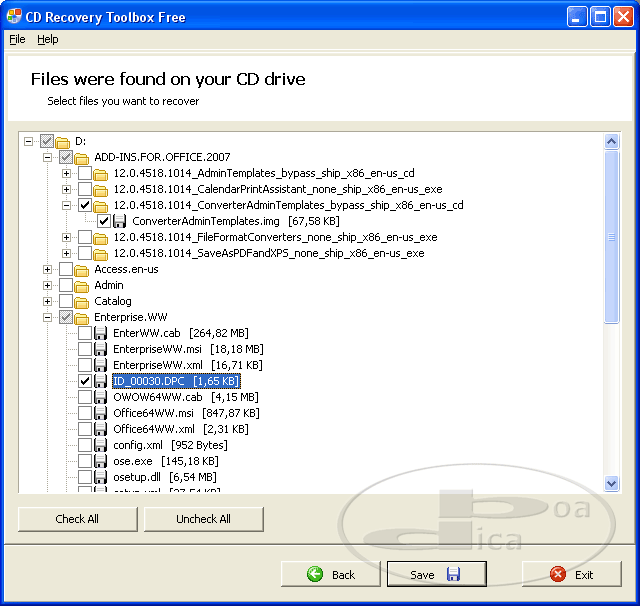Viewport: 640px width, 606px height.
Task: Expand the 12.0.4518.1014_AdminTemplates folder
Action: click(x=66, y=173)
